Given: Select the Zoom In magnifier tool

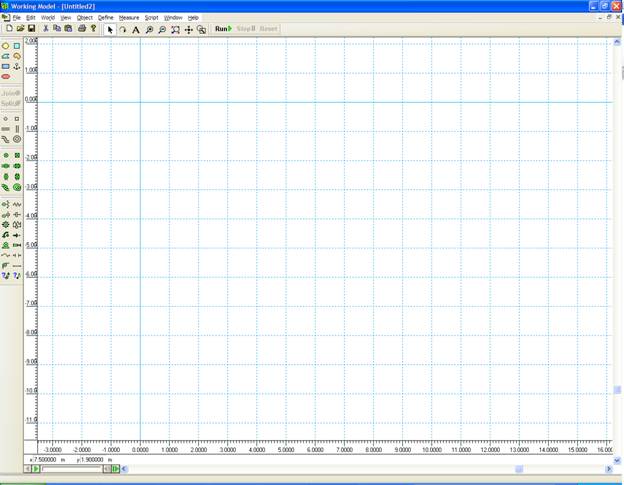Looking at the screenshot, I should point(149,29).
